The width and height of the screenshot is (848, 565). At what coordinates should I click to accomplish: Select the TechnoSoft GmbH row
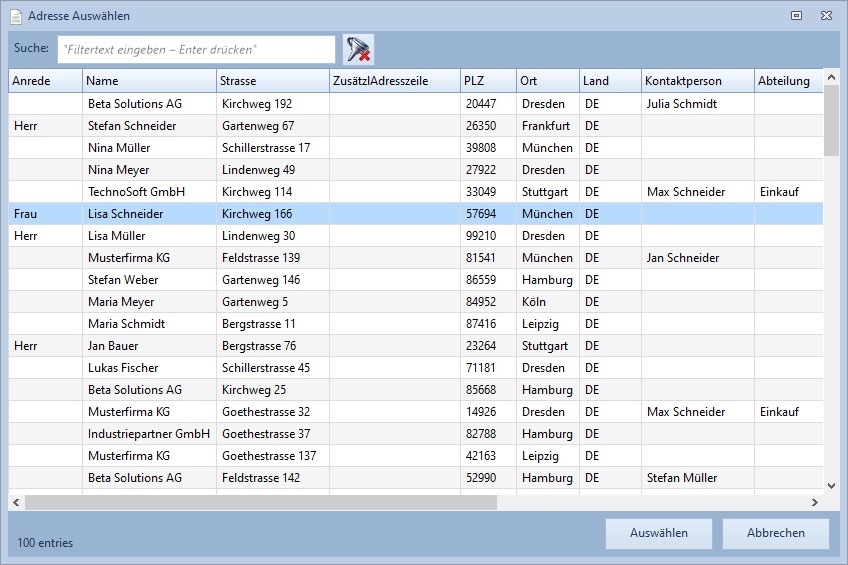pos(135,192)
